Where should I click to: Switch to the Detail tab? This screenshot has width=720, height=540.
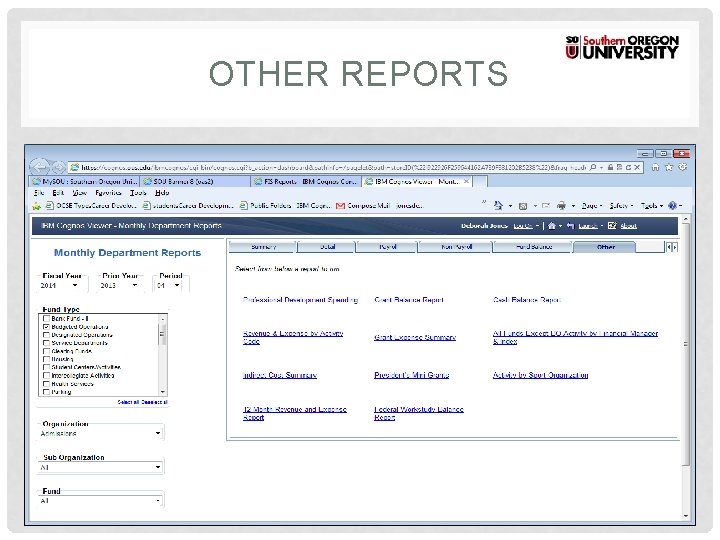click(327, 247)
